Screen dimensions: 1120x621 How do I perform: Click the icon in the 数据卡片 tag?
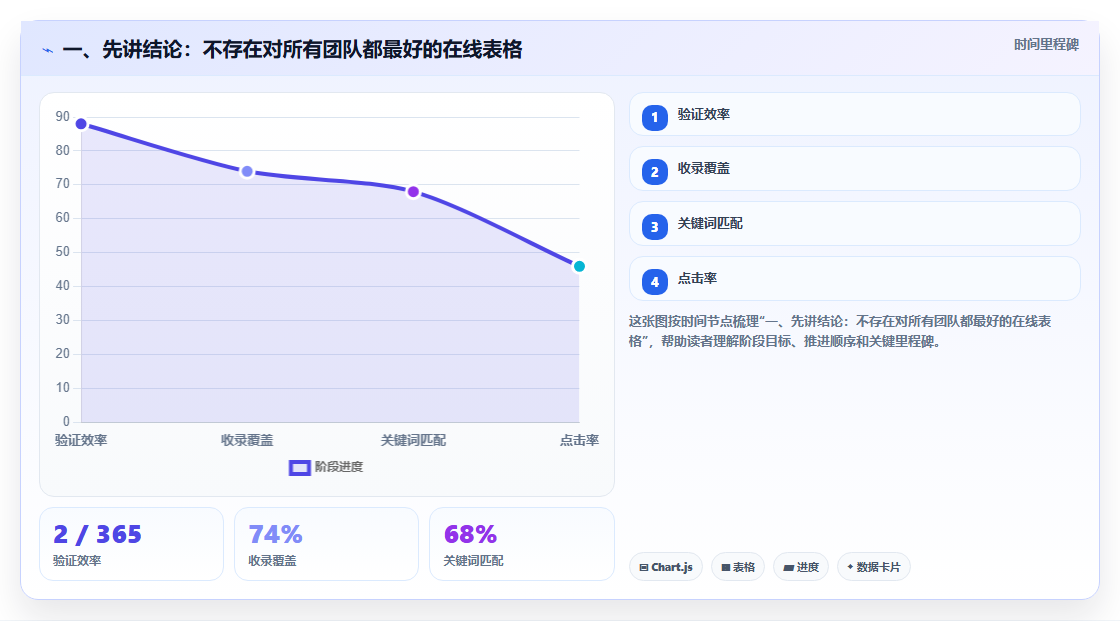[850, 567]
